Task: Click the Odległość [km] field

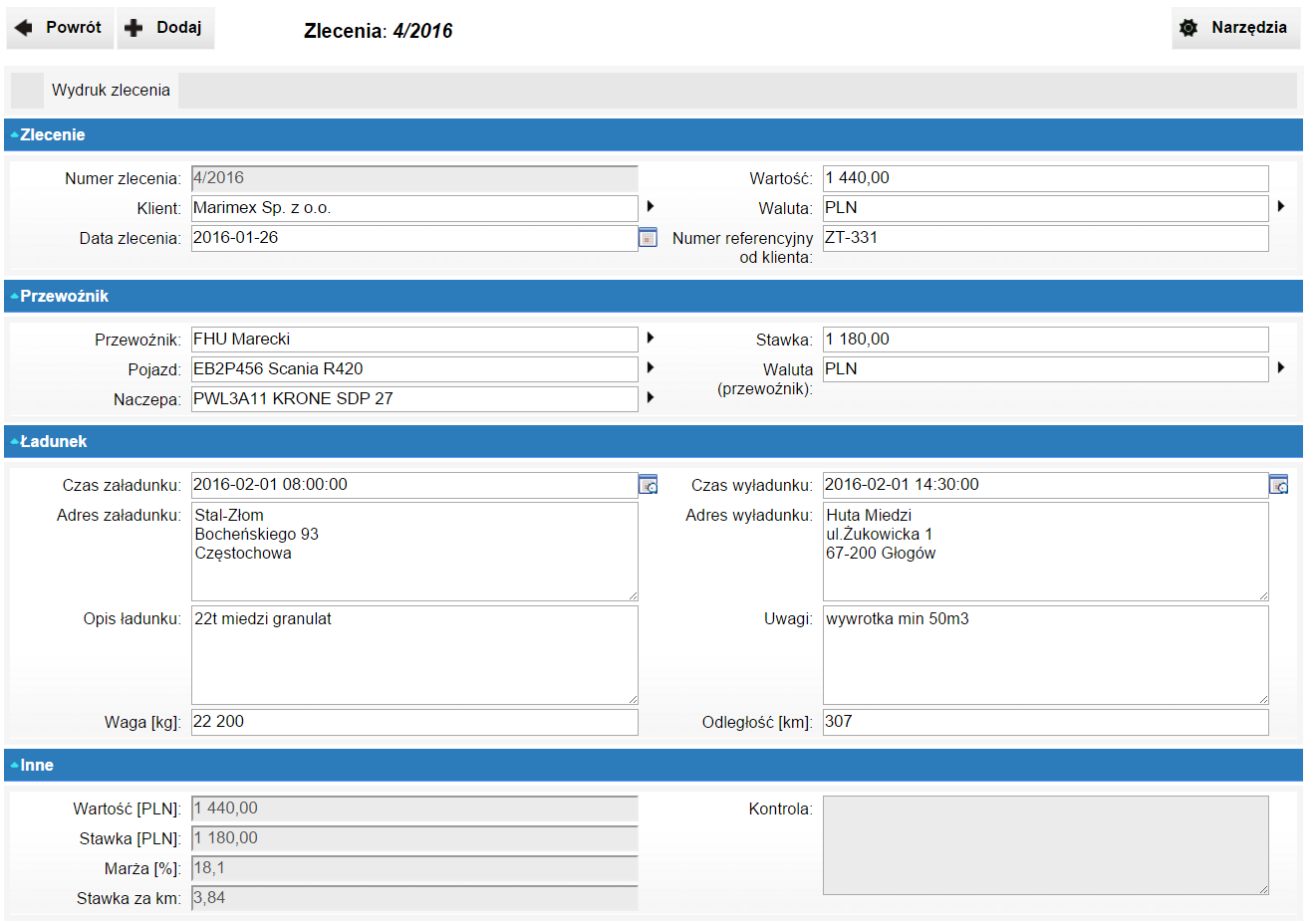Action: point(1045,722)
